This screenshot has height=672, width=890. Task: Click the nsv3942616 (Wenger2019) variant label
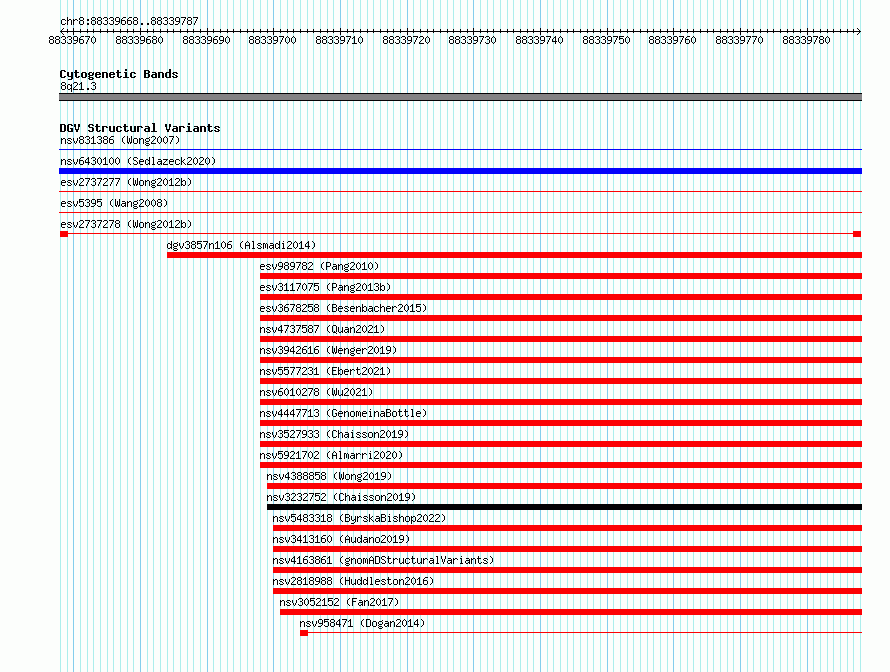(328, 350)
